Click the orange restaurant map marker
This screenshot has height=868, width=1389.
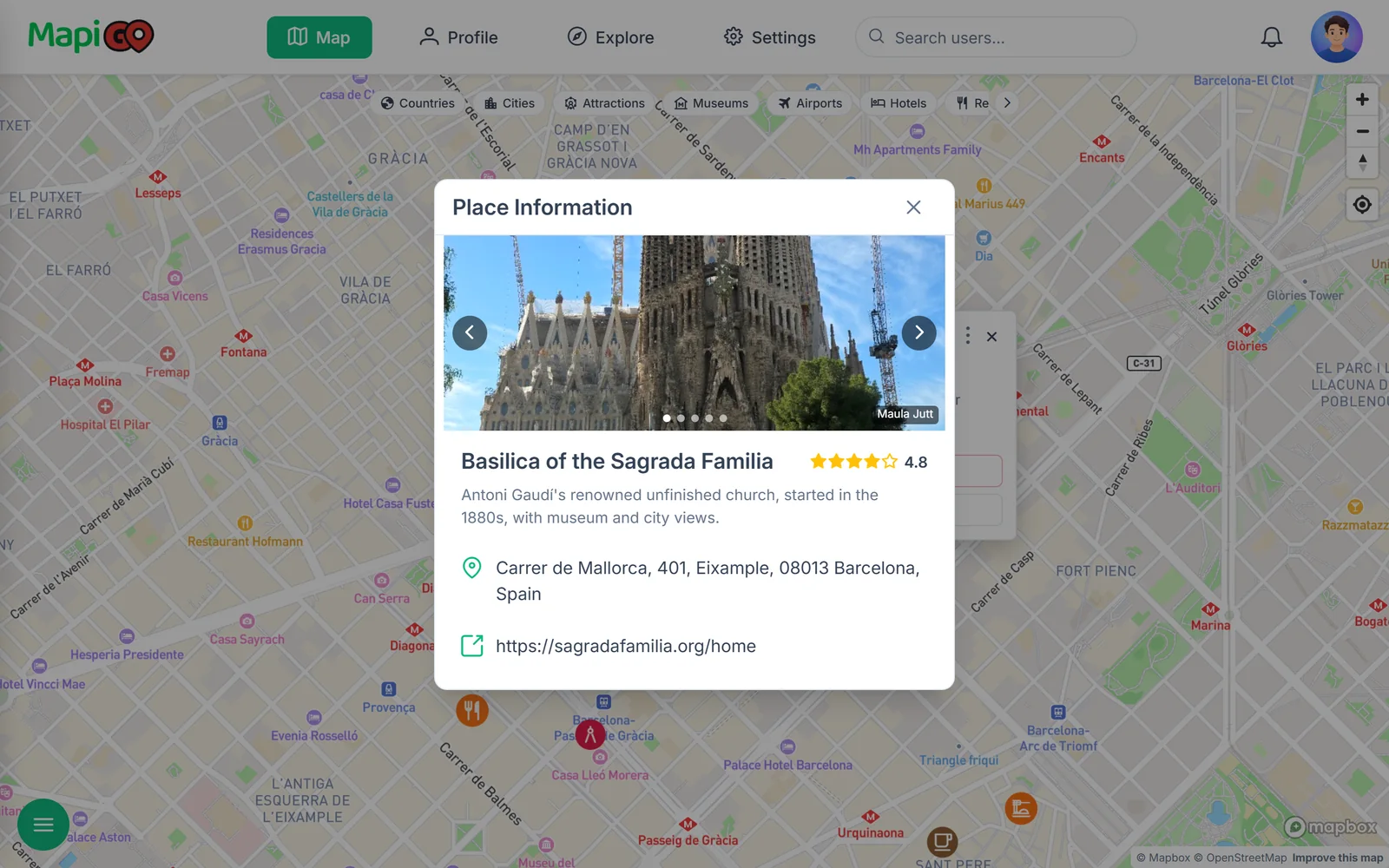pyautogui.click(x=472, y=711)
